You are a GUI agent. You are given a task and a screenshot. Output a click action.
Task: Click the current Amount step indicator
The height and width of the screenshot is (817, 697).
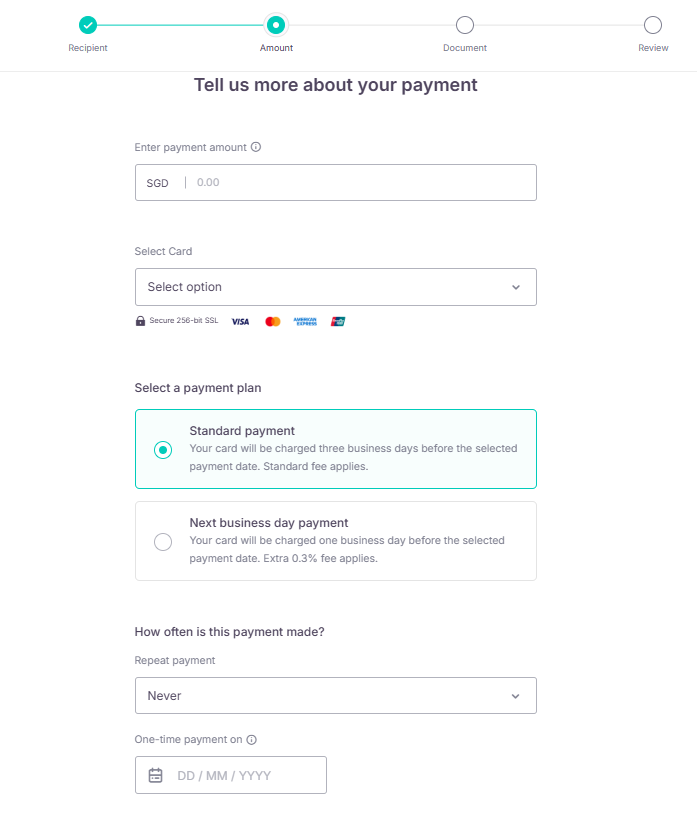tap(276, 24)
